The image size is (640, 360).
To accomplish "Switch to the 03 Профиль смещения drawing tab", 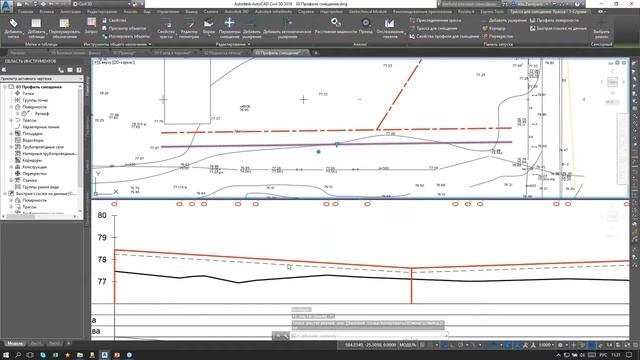I will tap(280, 53).
